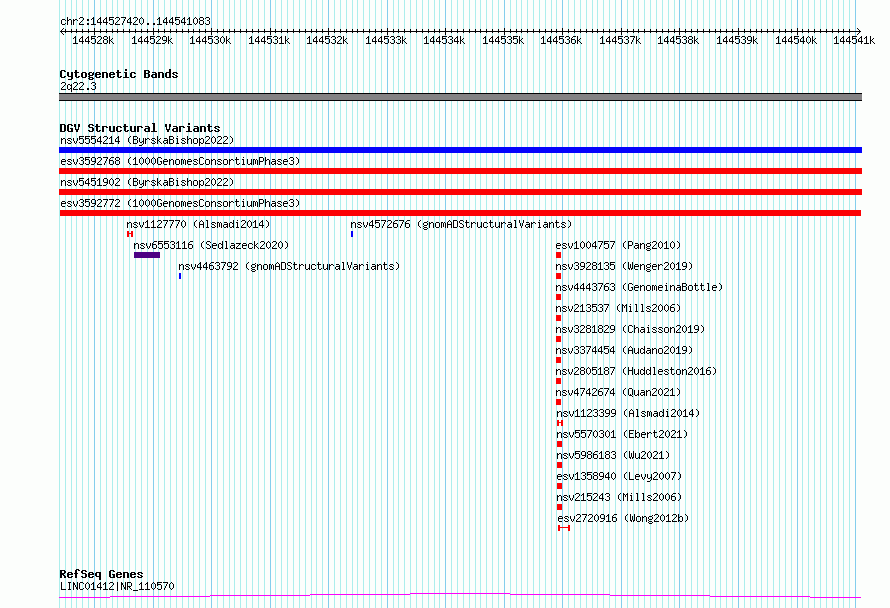The image size is (890, 608).
Task: Click the red bracket glyph under esv2720916
Action: [x=564, y=528]
